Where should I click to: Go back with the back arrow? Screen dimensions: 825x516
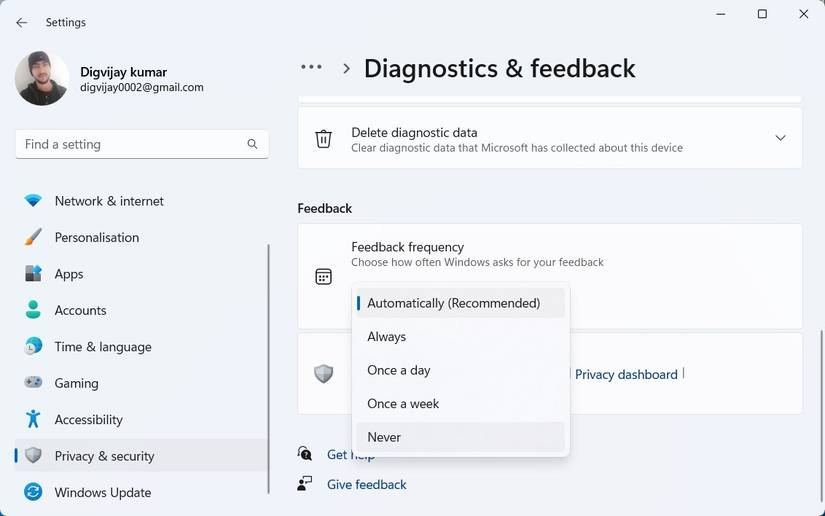click(22, 22)
